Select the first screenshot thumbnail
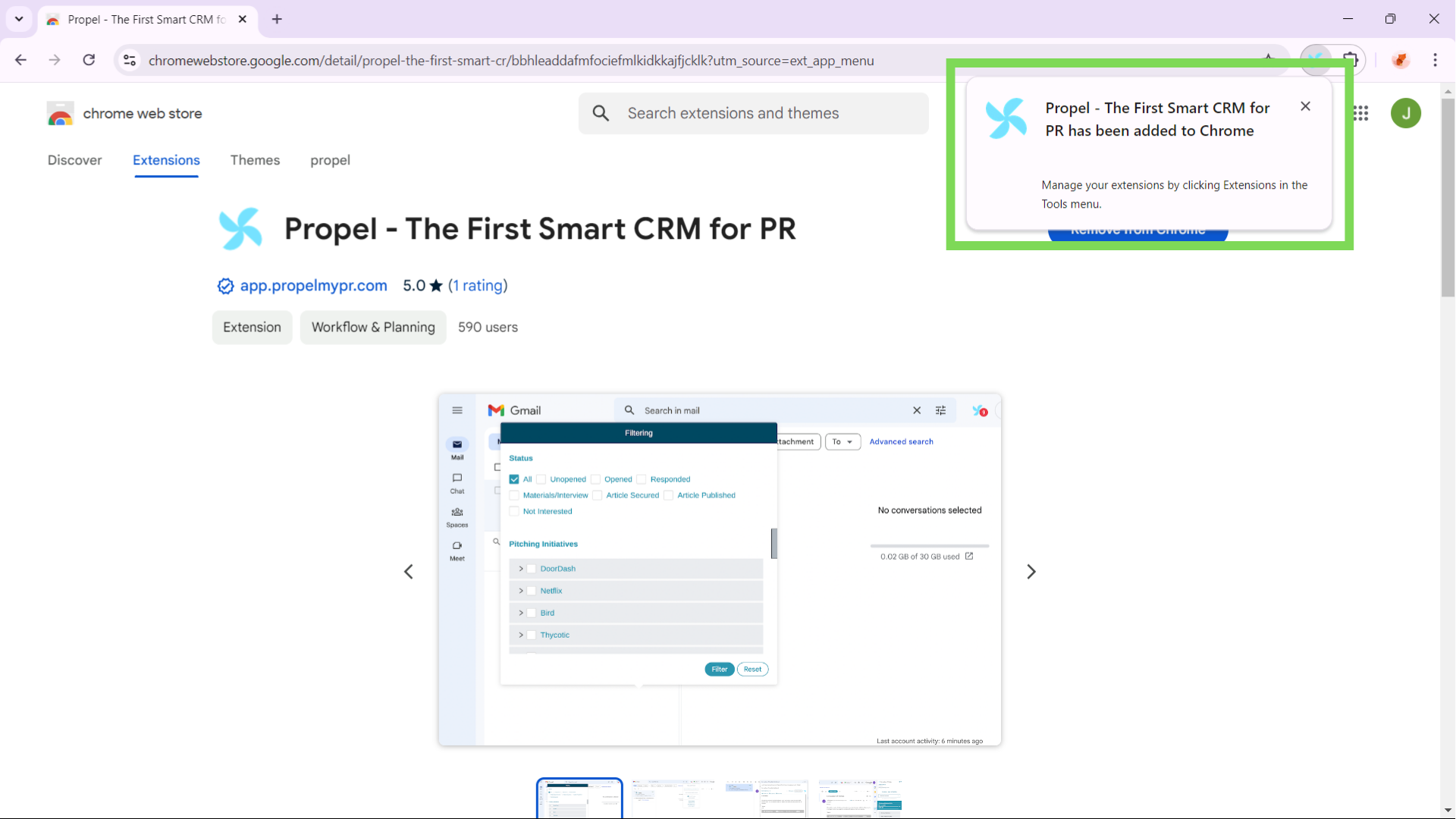Screen dimensions: 1456x819 (579, 798)
